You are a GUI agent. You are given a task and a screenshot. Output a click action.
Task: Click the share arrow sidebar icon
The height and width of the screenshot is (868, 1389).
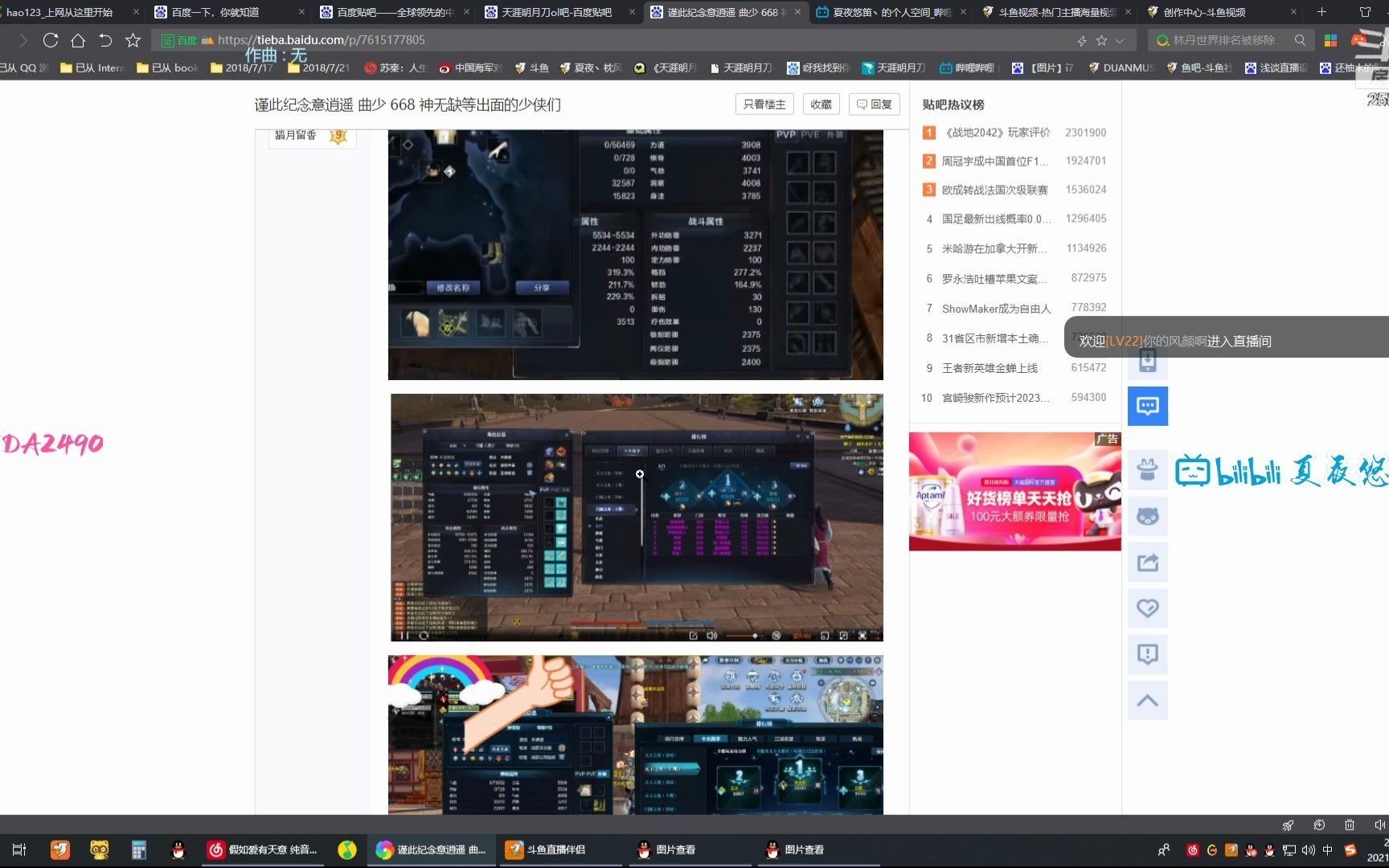point(1148,562)
